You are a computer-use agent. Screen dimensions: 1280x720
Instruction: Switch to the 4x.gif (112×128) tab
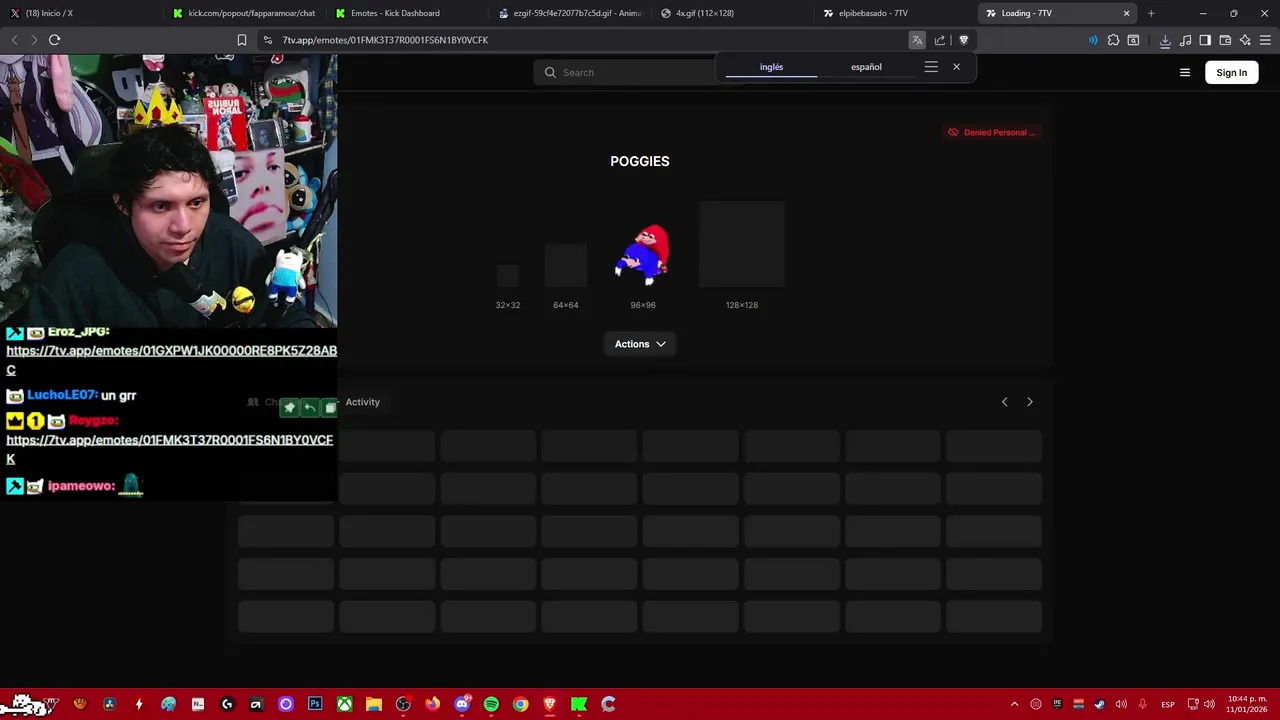(731, 13)
